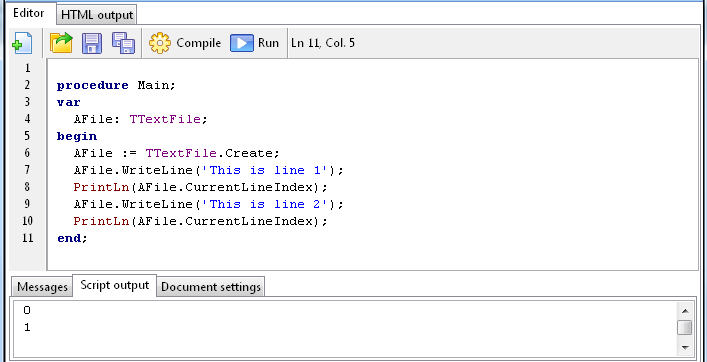The image size is (707, 362).
Task: Click the Compile gear icon
Action: click(x=160, y=43)
